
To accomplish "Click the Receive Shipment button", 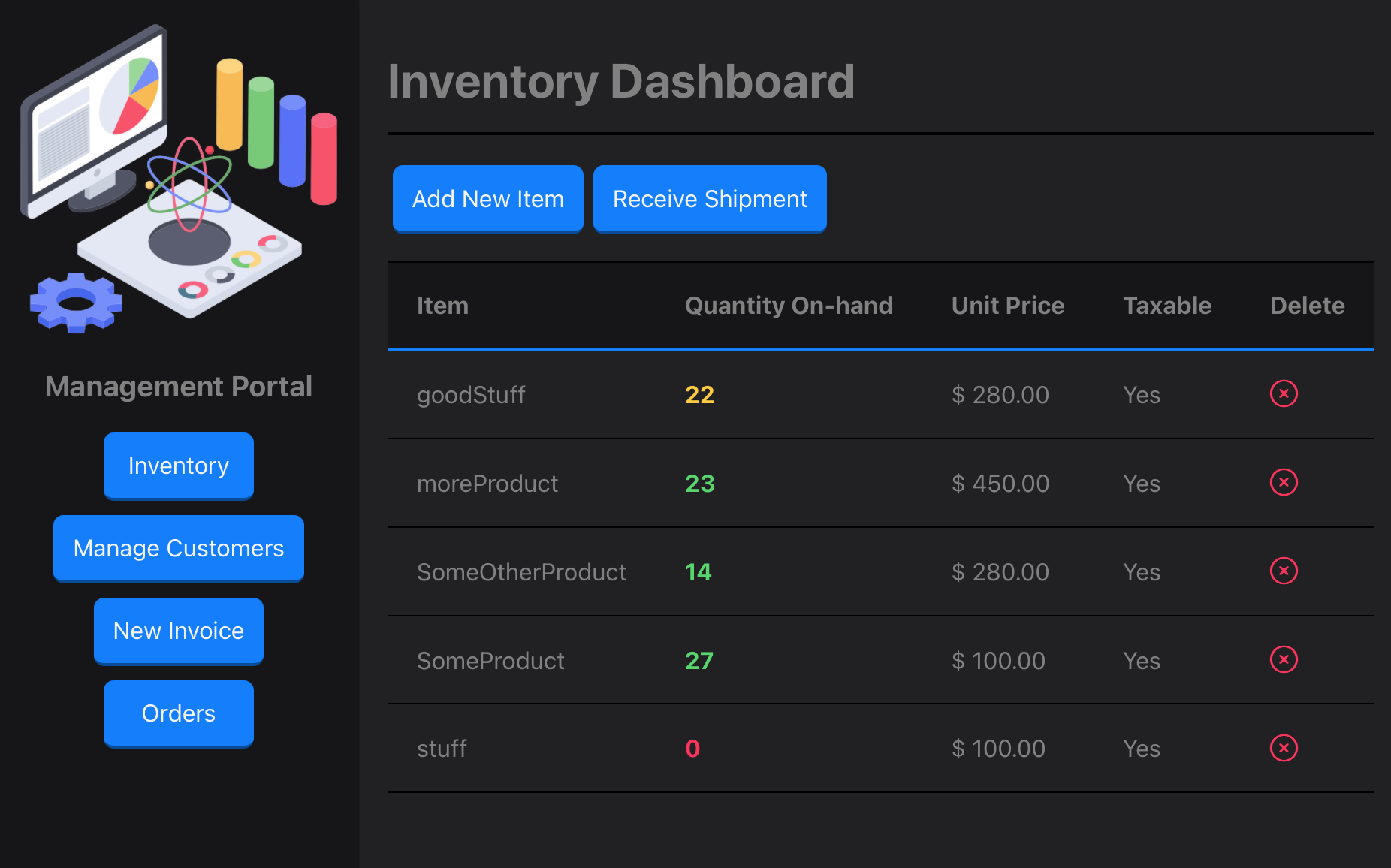I will point(709,198).
